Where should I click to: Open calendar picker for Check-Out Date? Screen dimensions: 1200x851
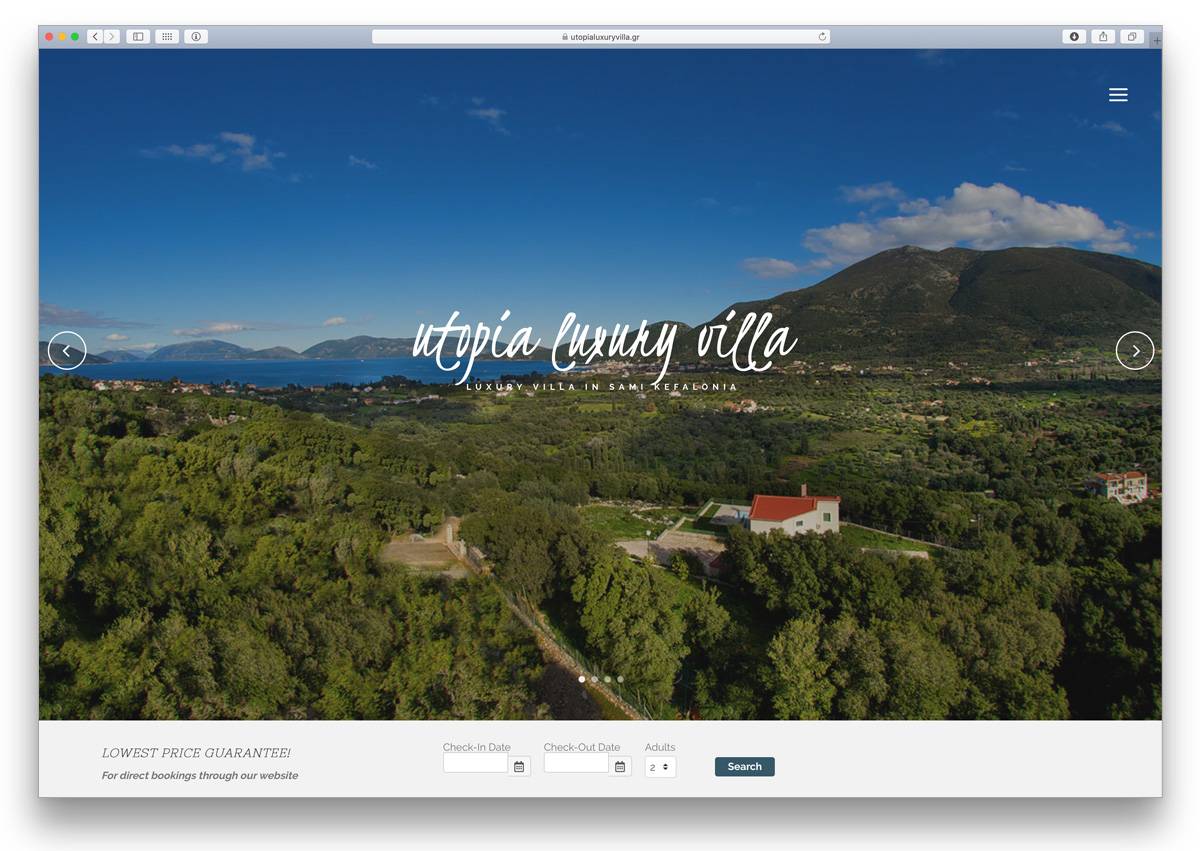pyautogui.click(x=620, y=766)
